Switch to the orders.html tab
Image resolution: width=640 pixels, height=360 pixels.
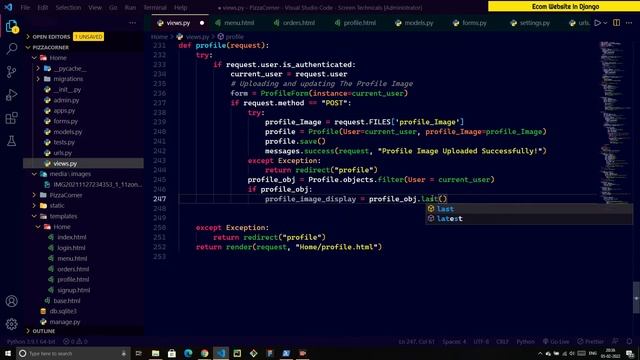point(299,23)
